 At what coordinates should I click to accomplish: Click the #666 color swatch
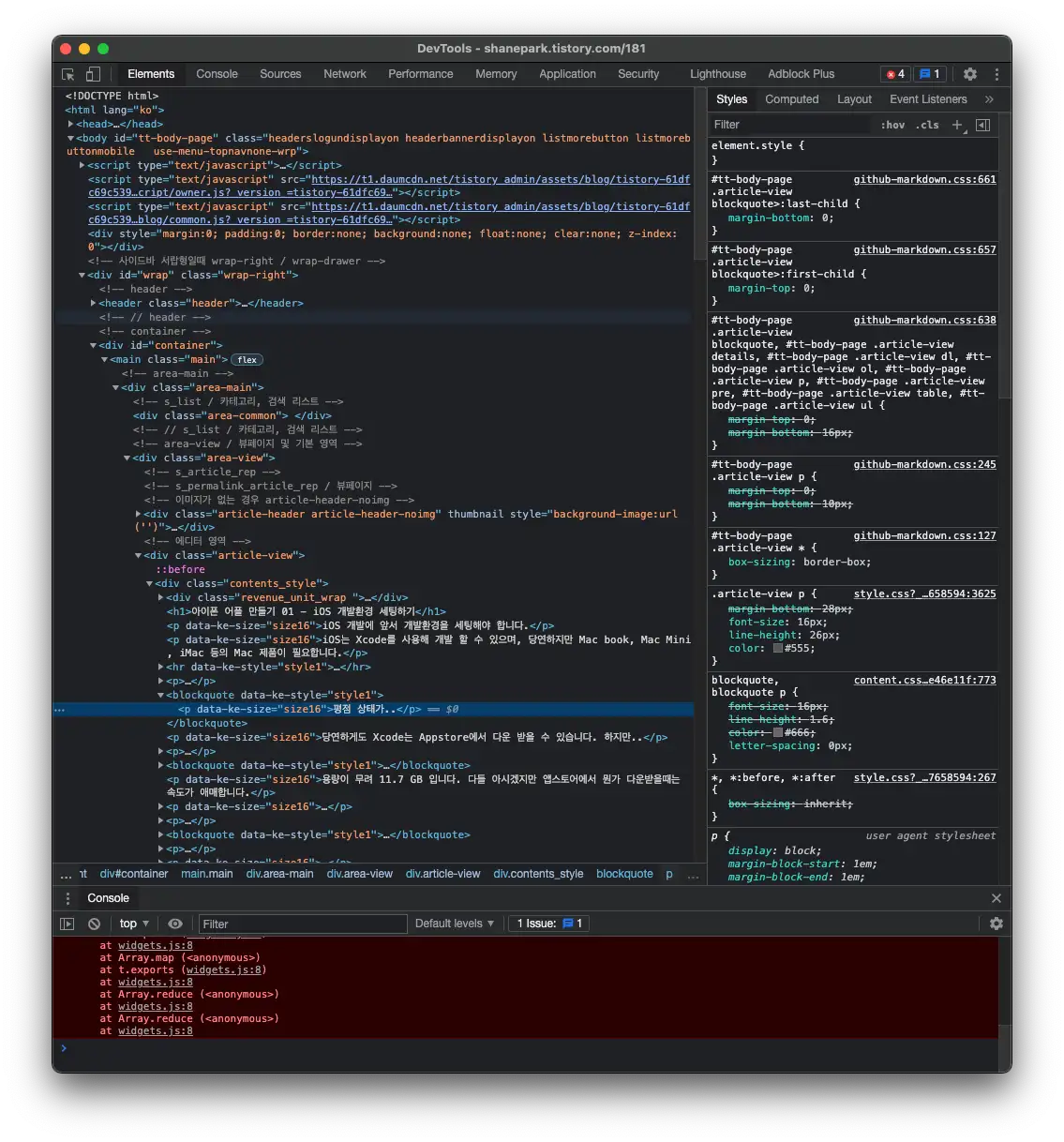click(778, 732)
